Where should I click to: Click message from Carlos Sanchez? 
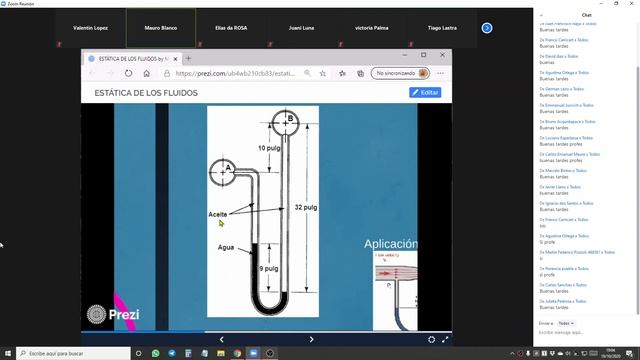click(554, 291)
